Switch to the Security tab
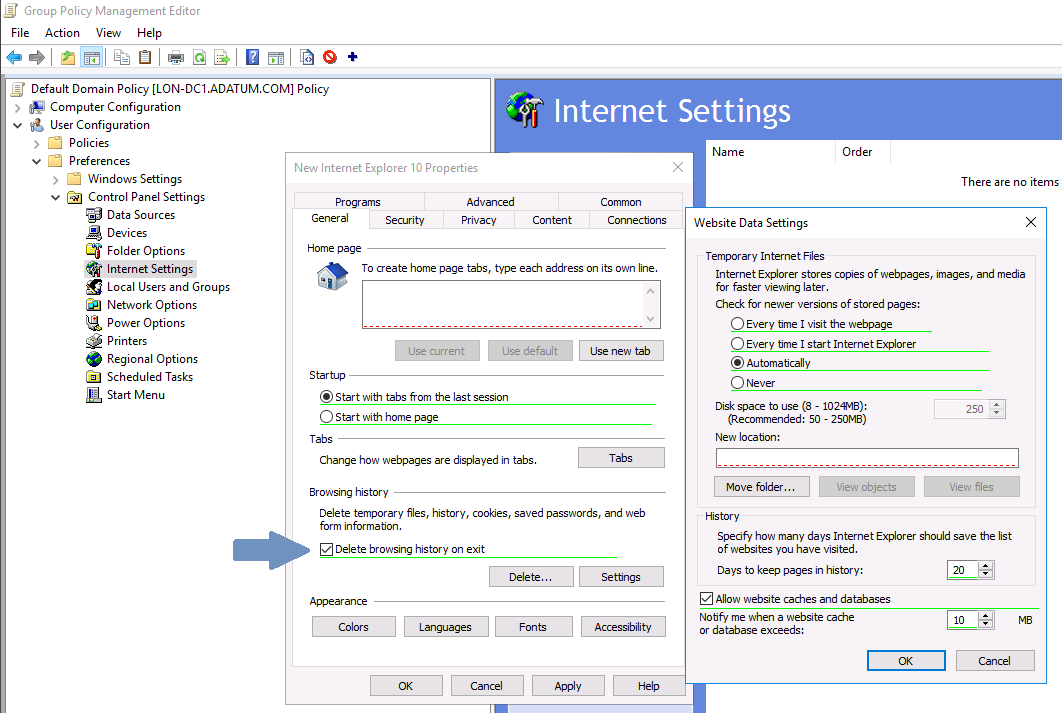Image resolution: width=1062 pixels, height=713 pixels. [405, 219]
